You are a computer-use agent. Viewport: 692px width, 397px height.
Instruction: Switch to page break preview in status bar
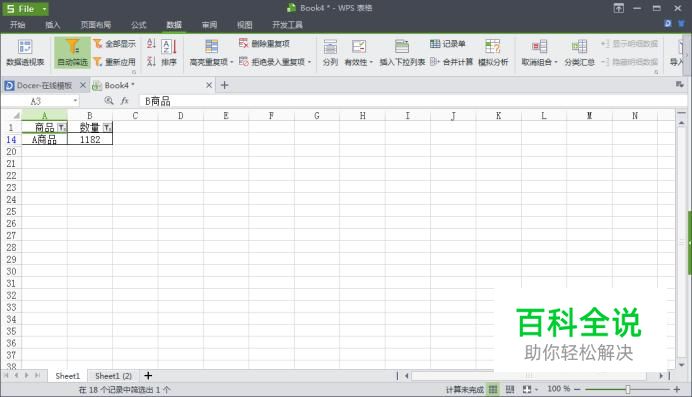(510, 389)
